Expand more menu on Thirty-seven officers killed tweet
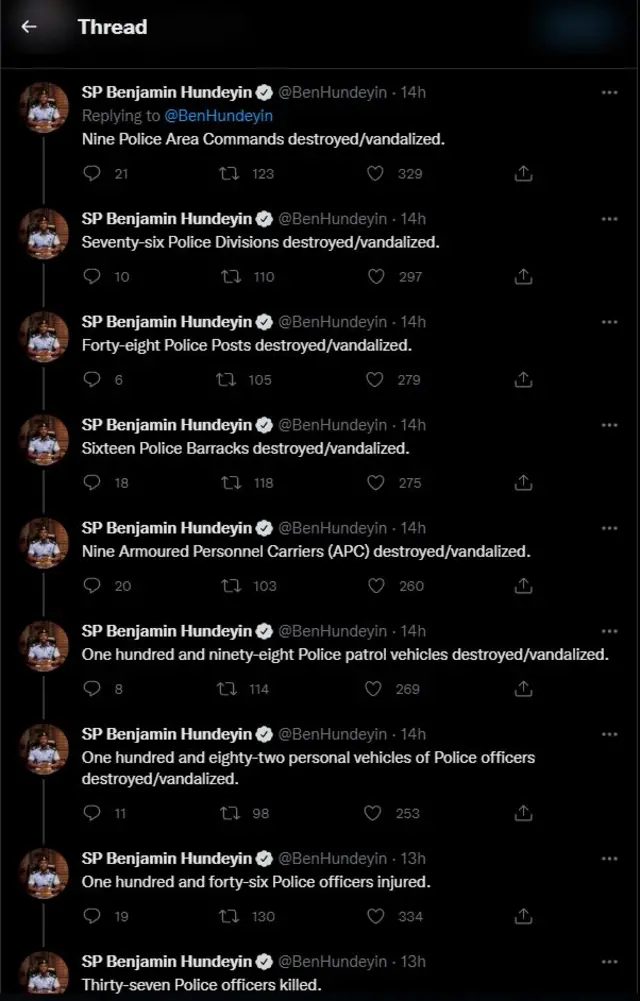Image resolution: width=640 pixels, height=1001 pixels. pyautogui.click(x=609, y=962)
